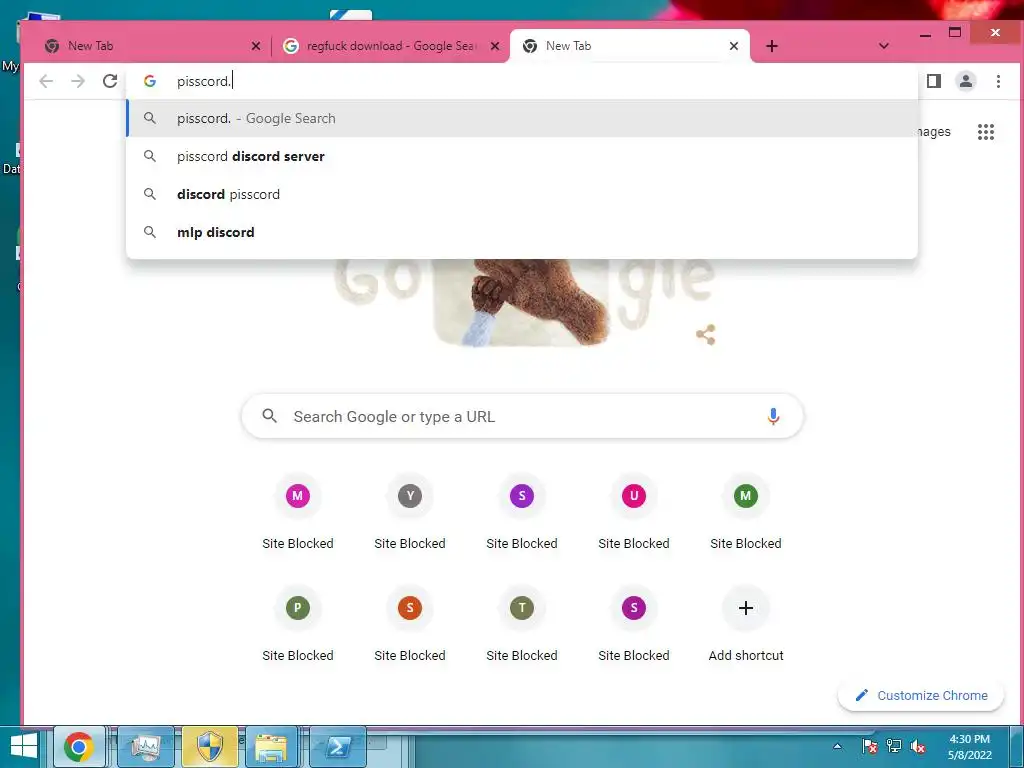Open the new tab plus button
The image size is (1024, 768).
tap(771, 46)
